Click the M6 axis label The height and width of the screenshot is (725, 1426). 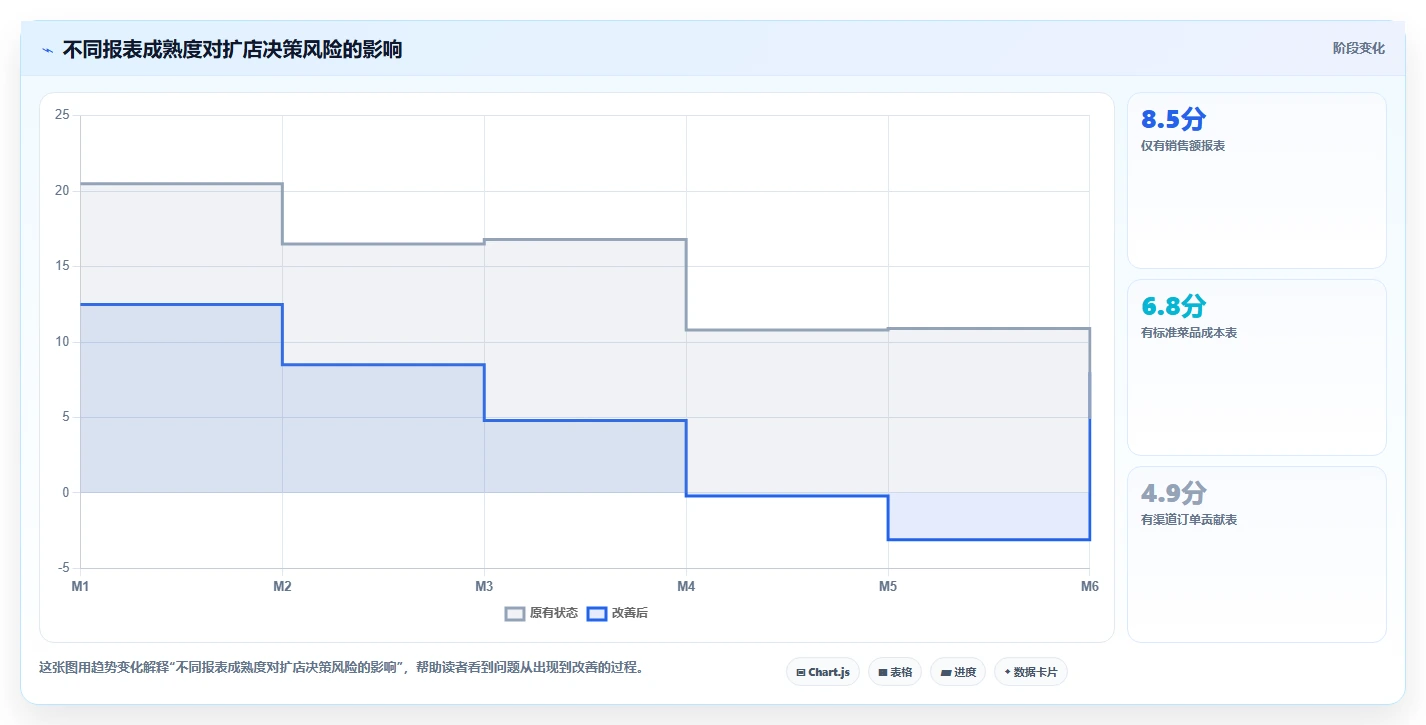1090,587
